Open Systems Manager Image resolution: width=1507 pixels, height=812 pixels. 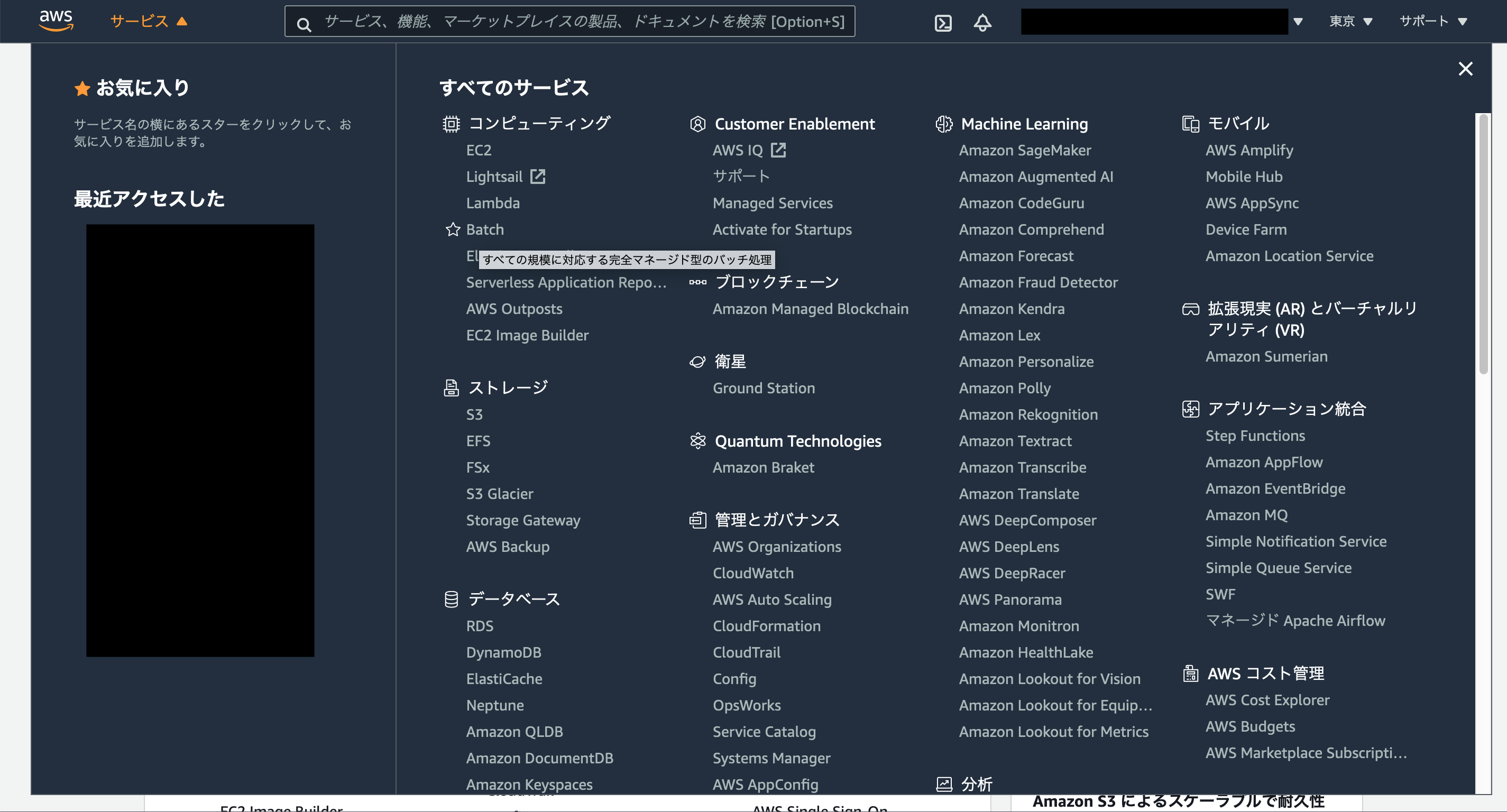[771, 758]
